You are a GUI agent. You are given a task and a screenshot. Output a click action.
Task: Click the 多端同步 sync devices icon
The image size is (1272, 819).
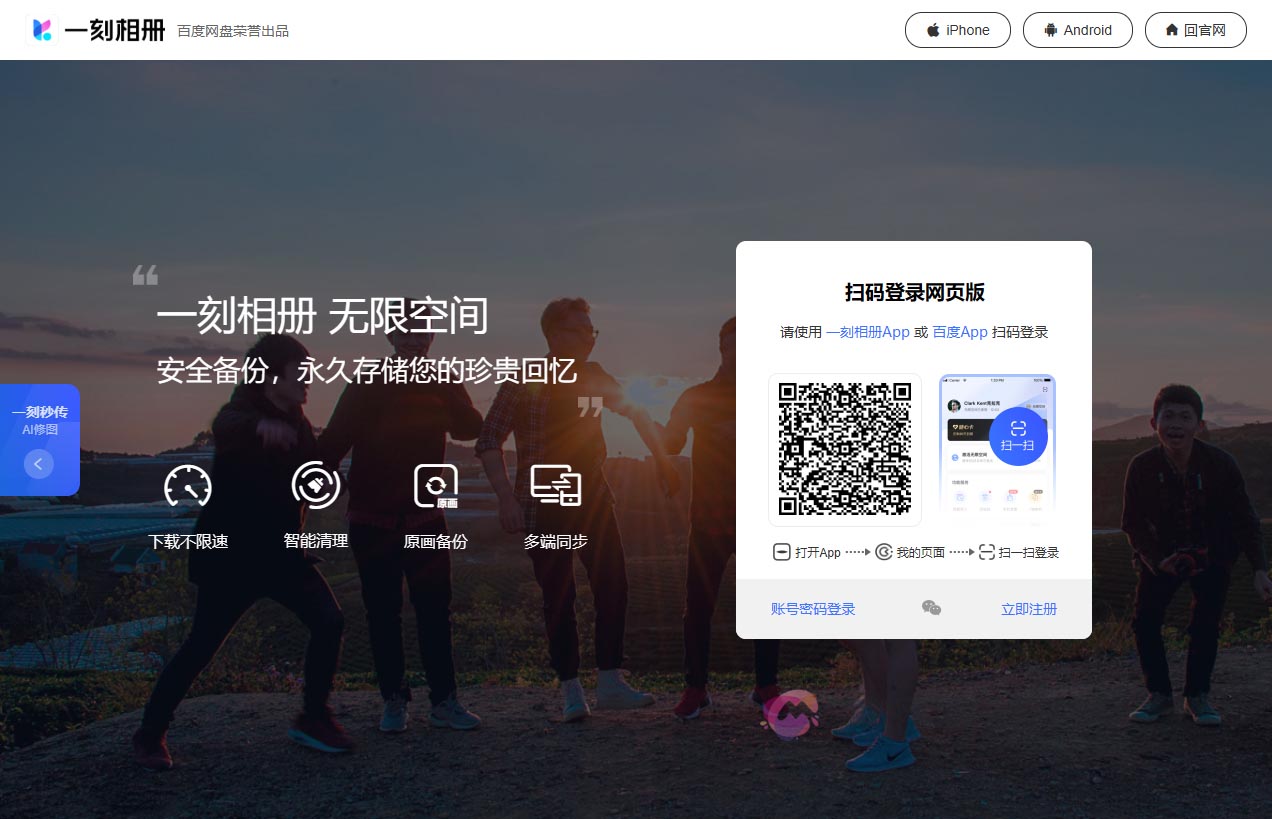(x=555, y=486)
